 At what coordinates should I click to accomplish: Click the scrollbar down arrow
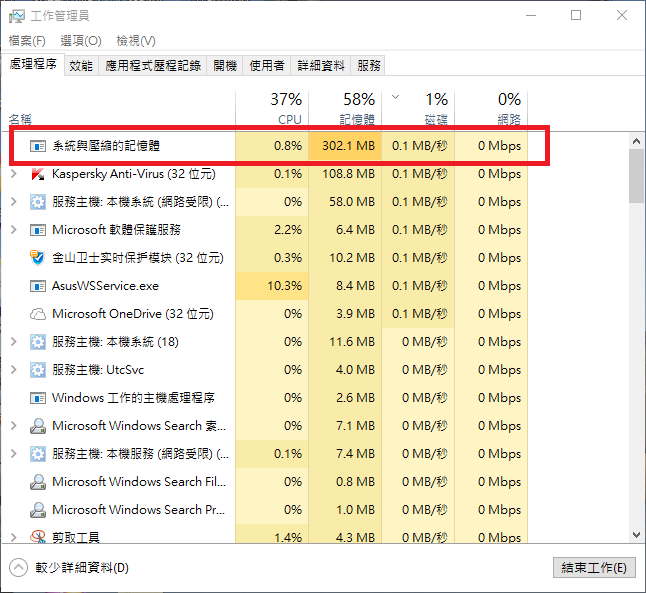pyautogui.click(x=637, y=535)
